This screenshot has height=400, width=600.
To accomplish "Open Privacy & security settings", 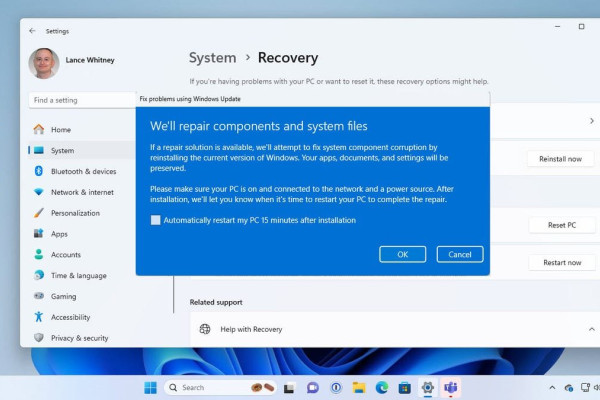I will point(82,338).
